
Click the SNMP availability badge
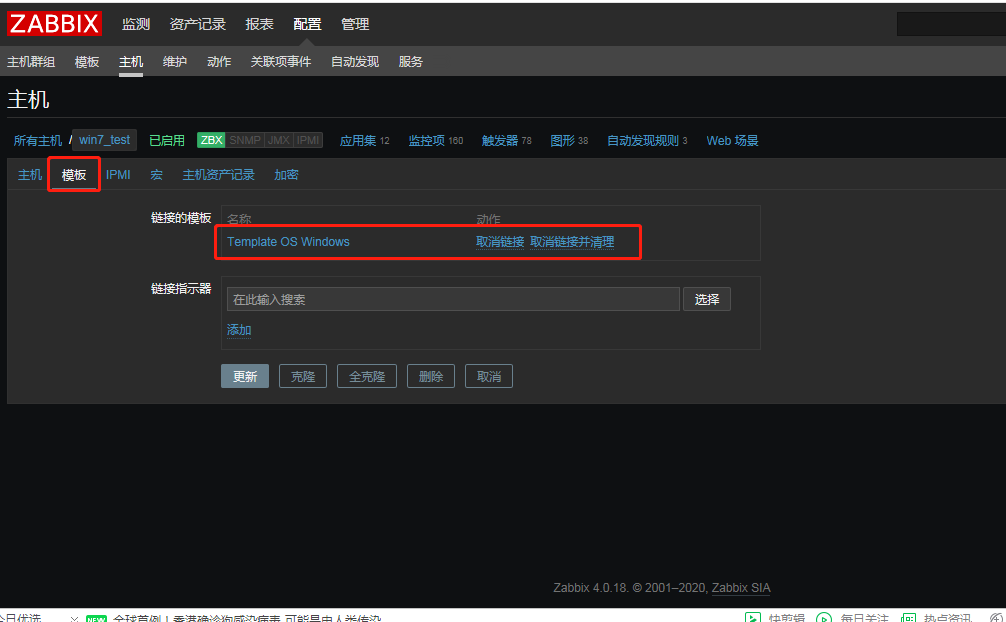(244, 140)
